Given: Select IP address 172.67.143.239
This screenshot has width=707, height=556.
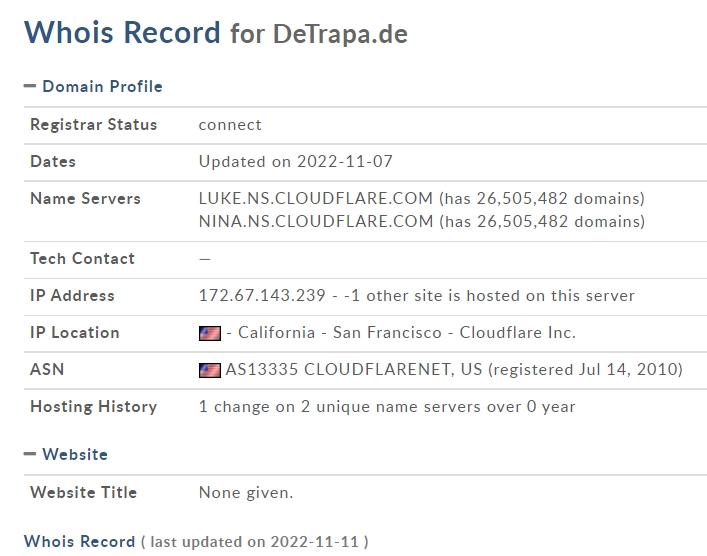Looking at the screenshot, I should coord(262,295).
